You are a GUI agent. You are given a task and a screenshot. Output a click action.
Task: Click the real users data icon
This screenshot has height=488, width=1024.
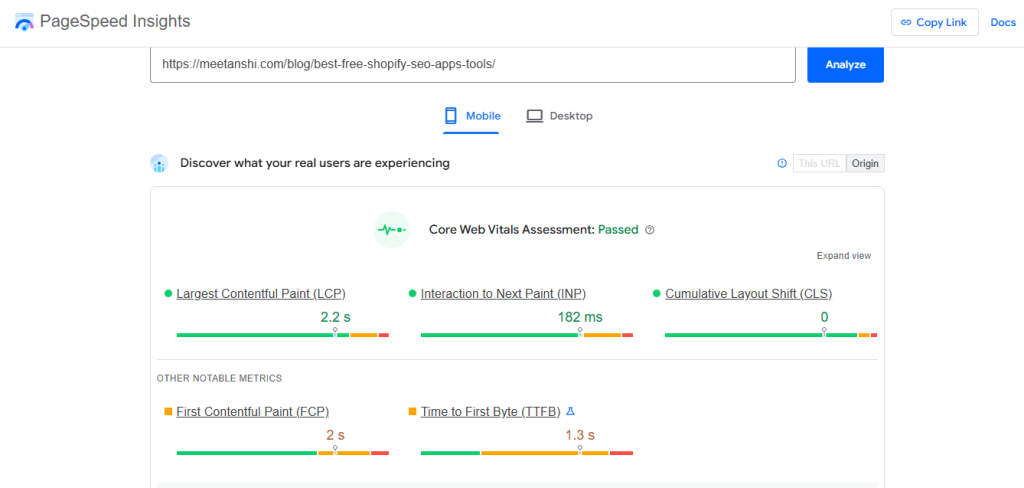coord(159,163)
